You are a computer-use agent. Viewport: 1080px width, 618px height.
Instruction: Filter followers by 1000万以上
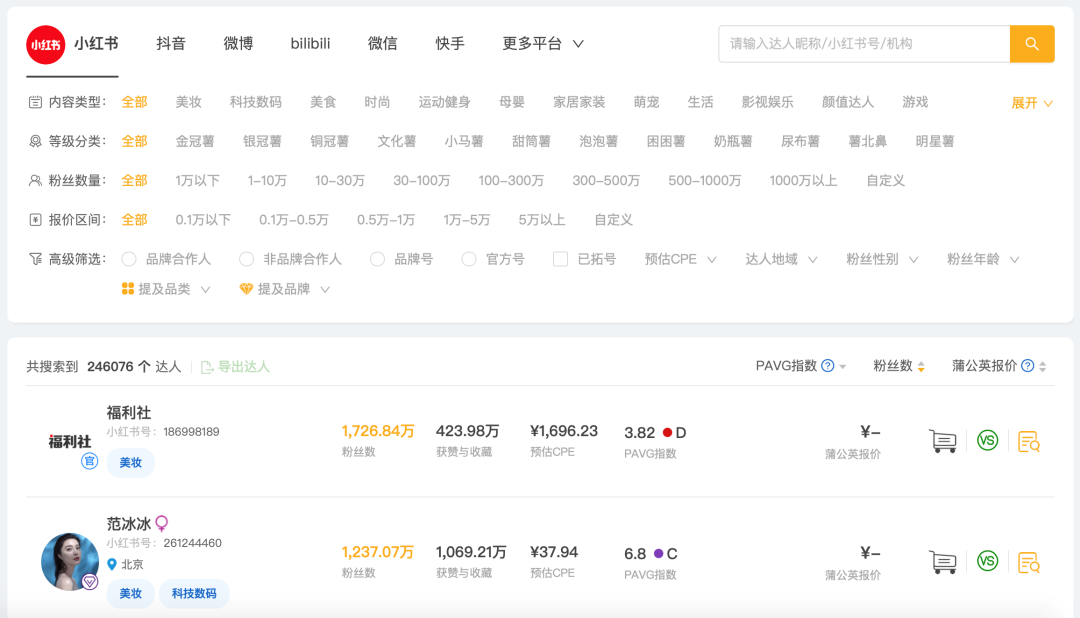(803, 181)
